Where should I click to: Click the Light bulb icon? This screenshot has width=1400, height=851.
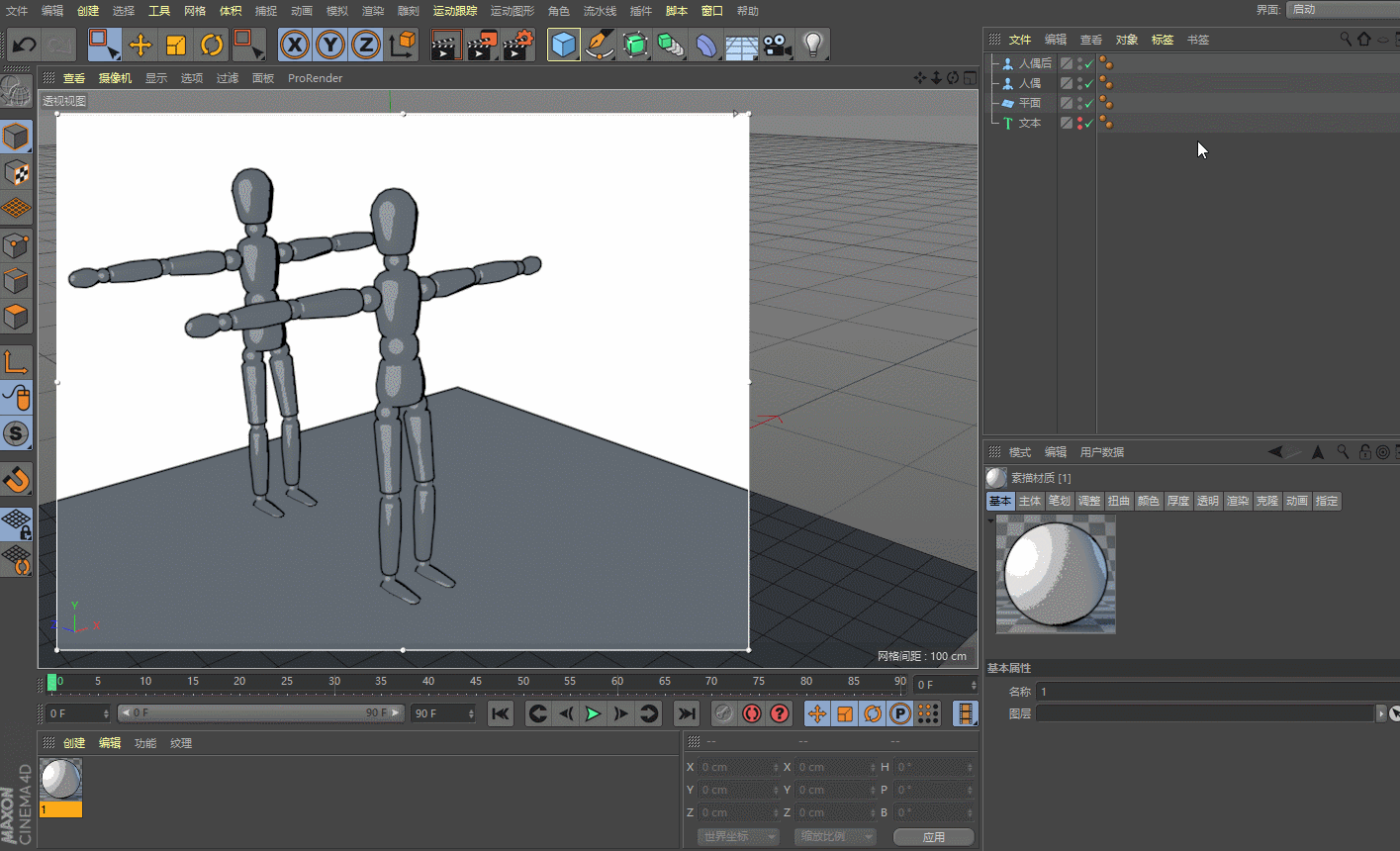pyautogui.click(x=812, y=45)
